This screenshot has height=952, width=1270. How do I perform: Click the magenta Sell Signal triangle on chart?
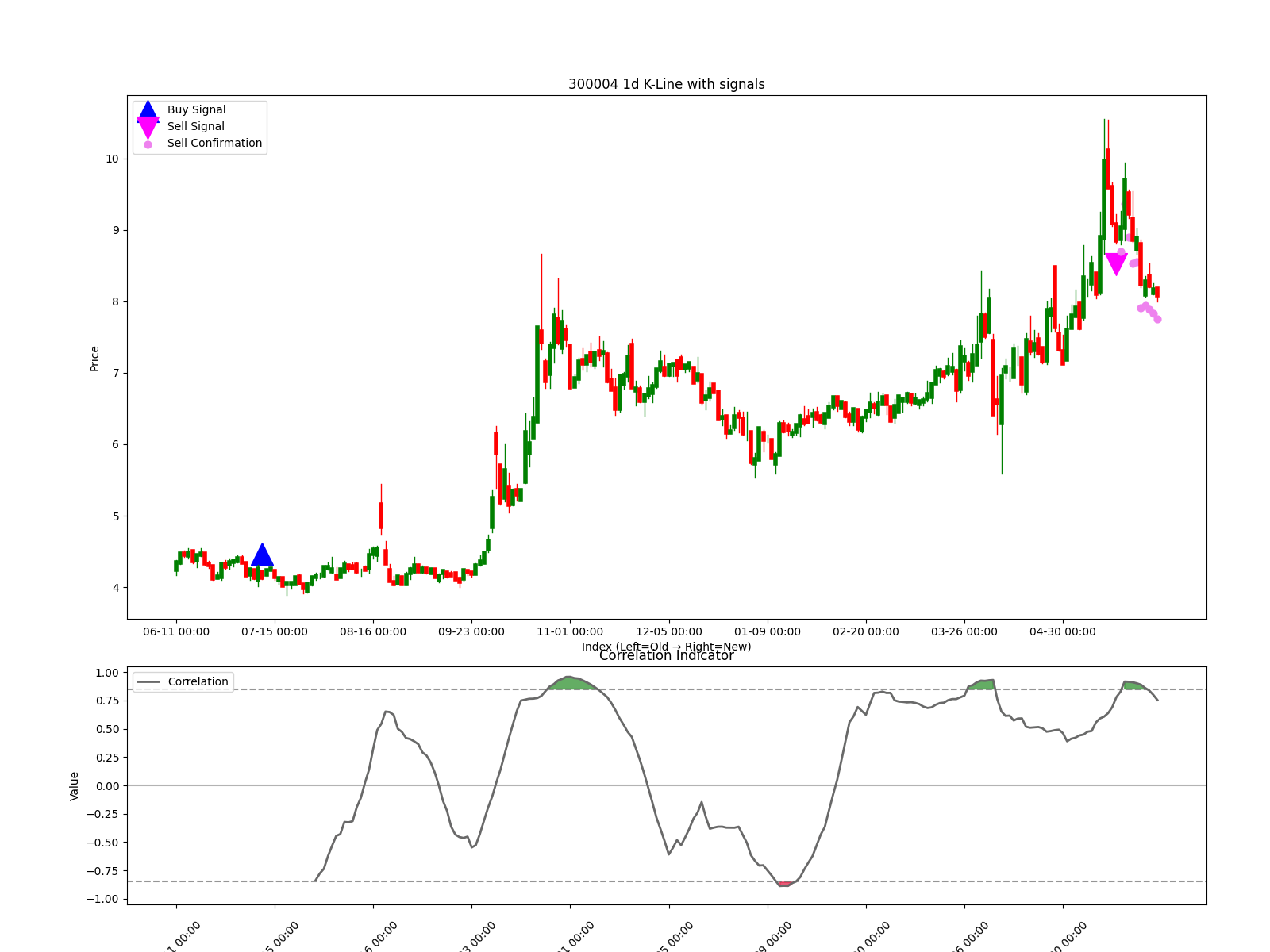coord(1116,264)
